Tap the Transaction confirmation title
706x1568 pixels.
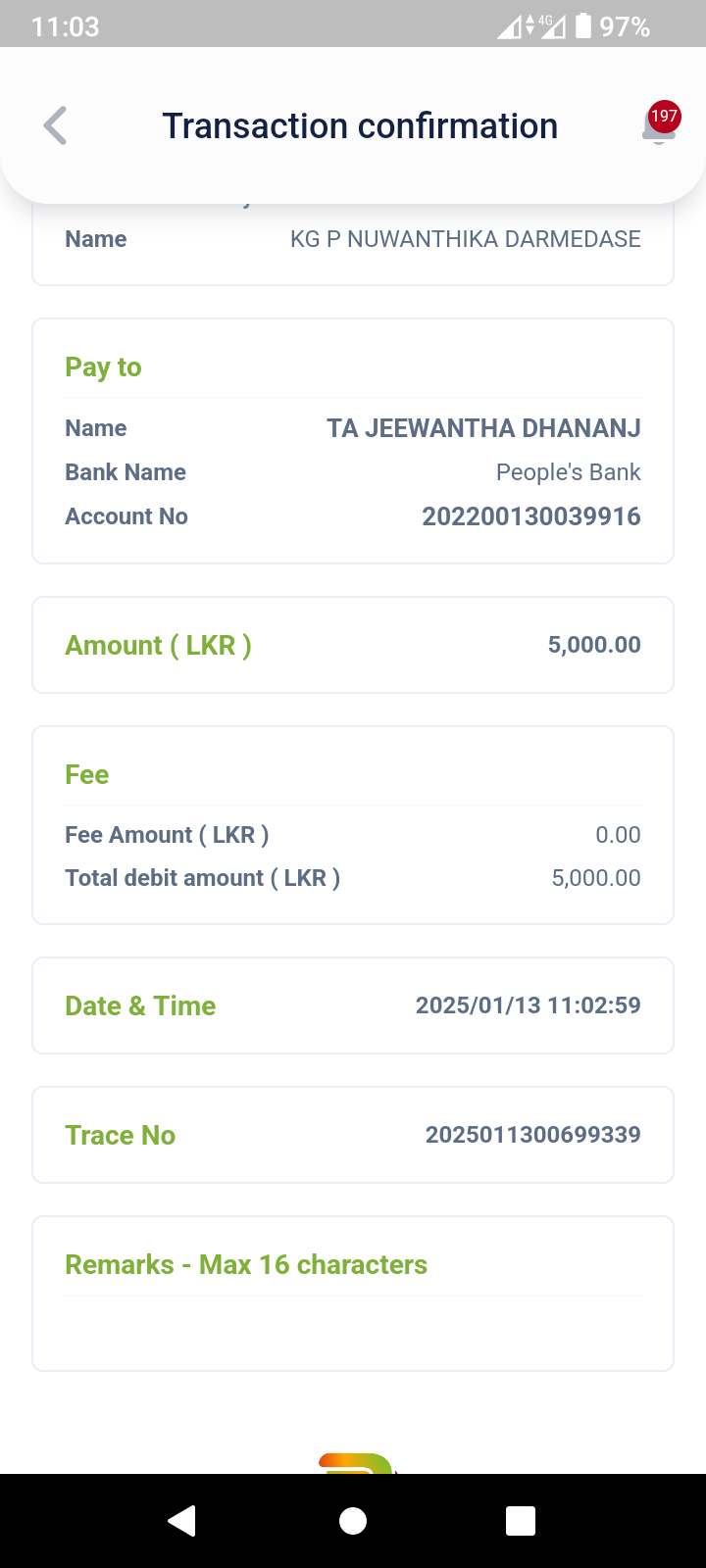[x=360, y=126]
